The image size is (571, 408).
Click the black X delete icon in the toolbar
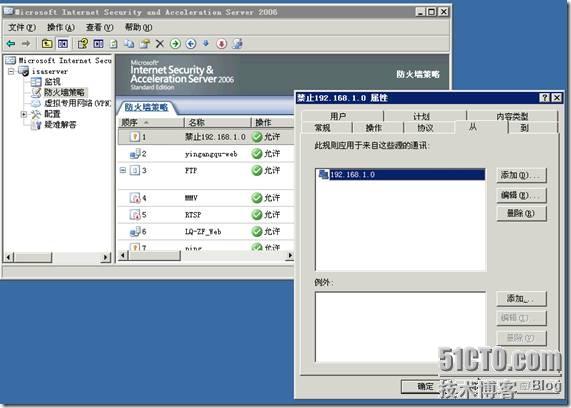click(160, 44)
